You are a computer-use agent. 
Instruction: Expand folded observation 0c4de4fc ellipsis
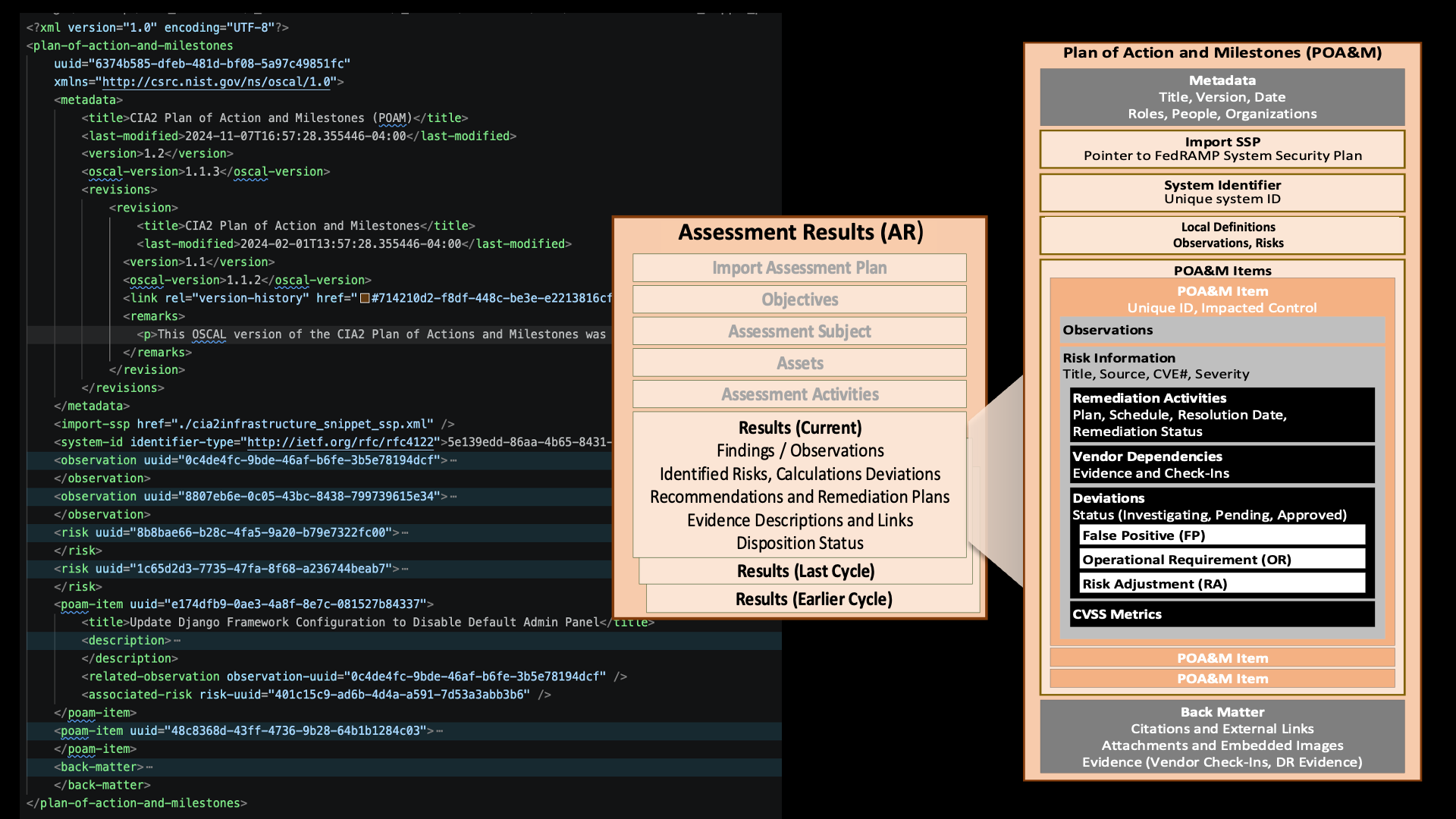(x=453, y=460)
